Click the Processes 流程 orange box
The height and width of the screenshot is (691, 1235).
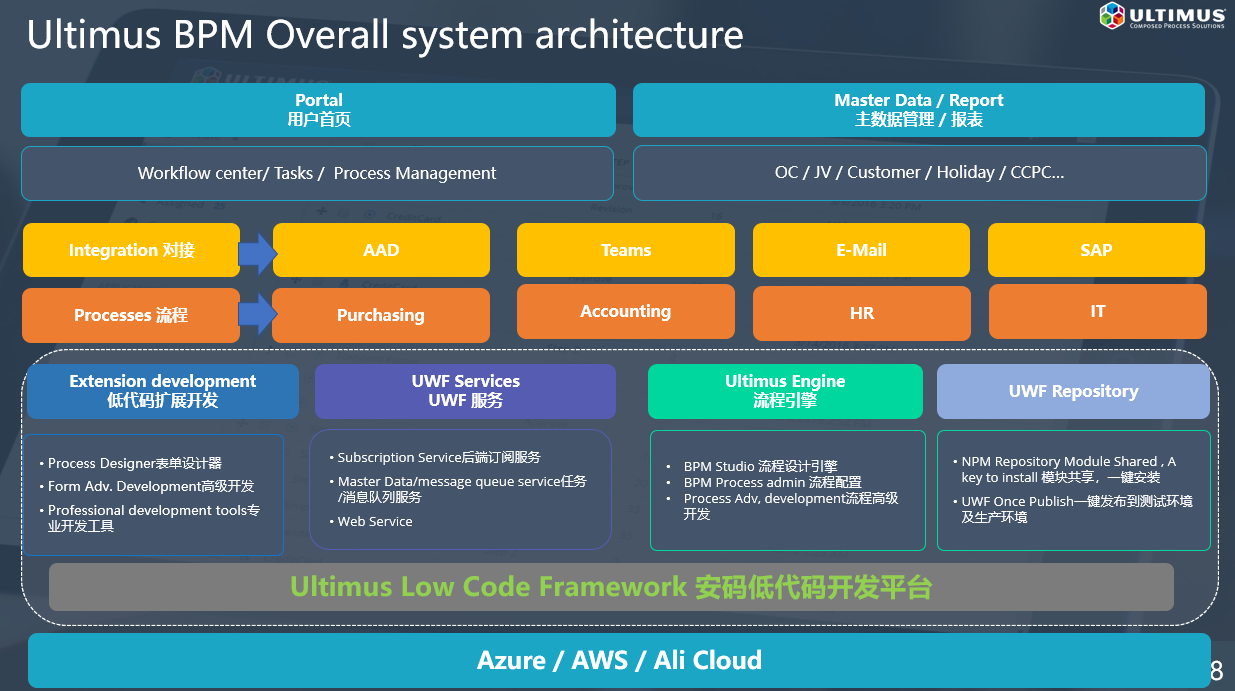tap(131, 315)
